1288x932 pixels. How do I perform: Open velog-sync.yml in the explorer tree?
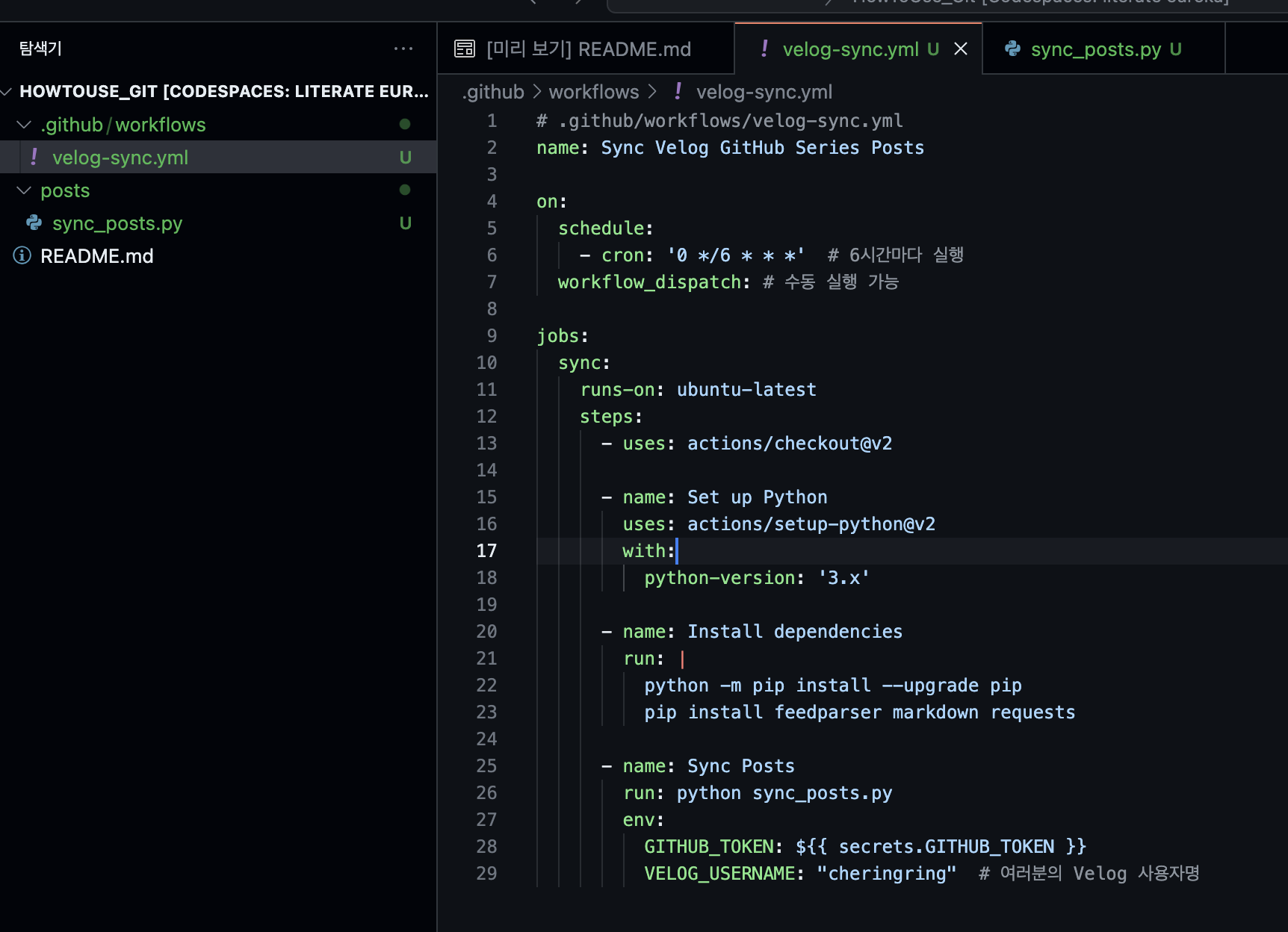click(218, 157)
